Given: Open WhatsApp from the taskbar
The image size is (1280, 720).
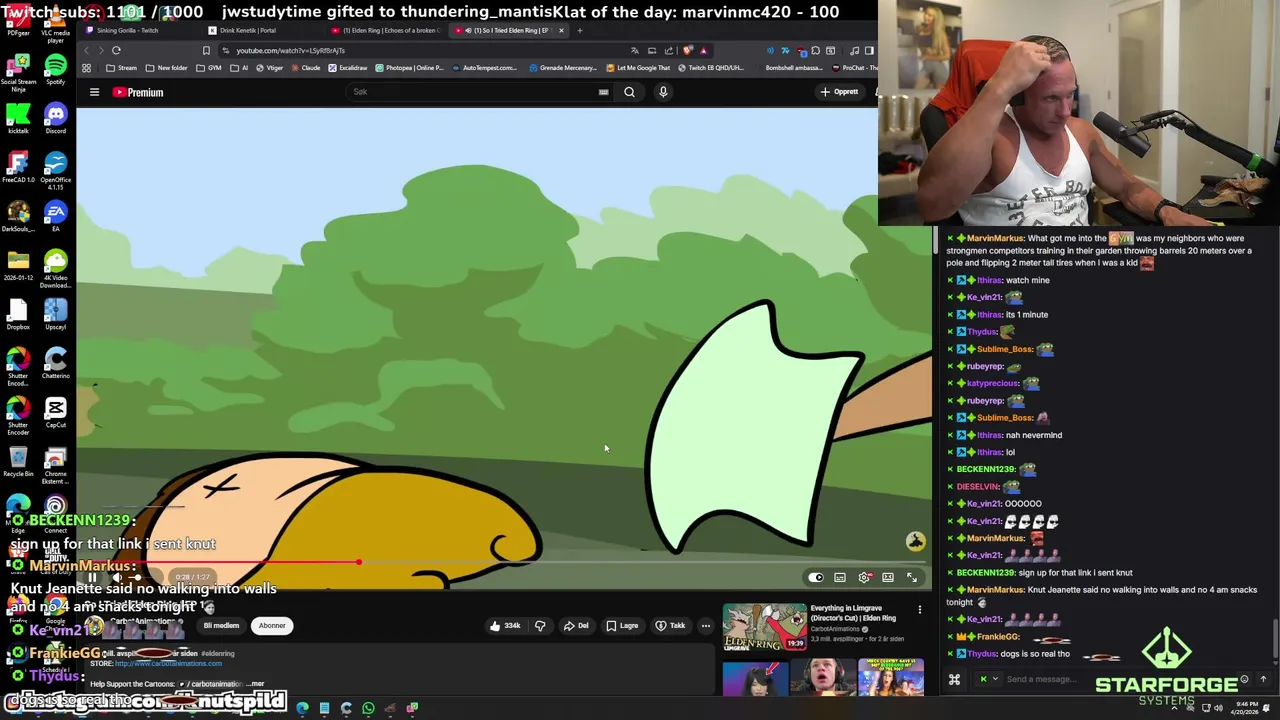Looking at the screenshot, I should 368,708.
